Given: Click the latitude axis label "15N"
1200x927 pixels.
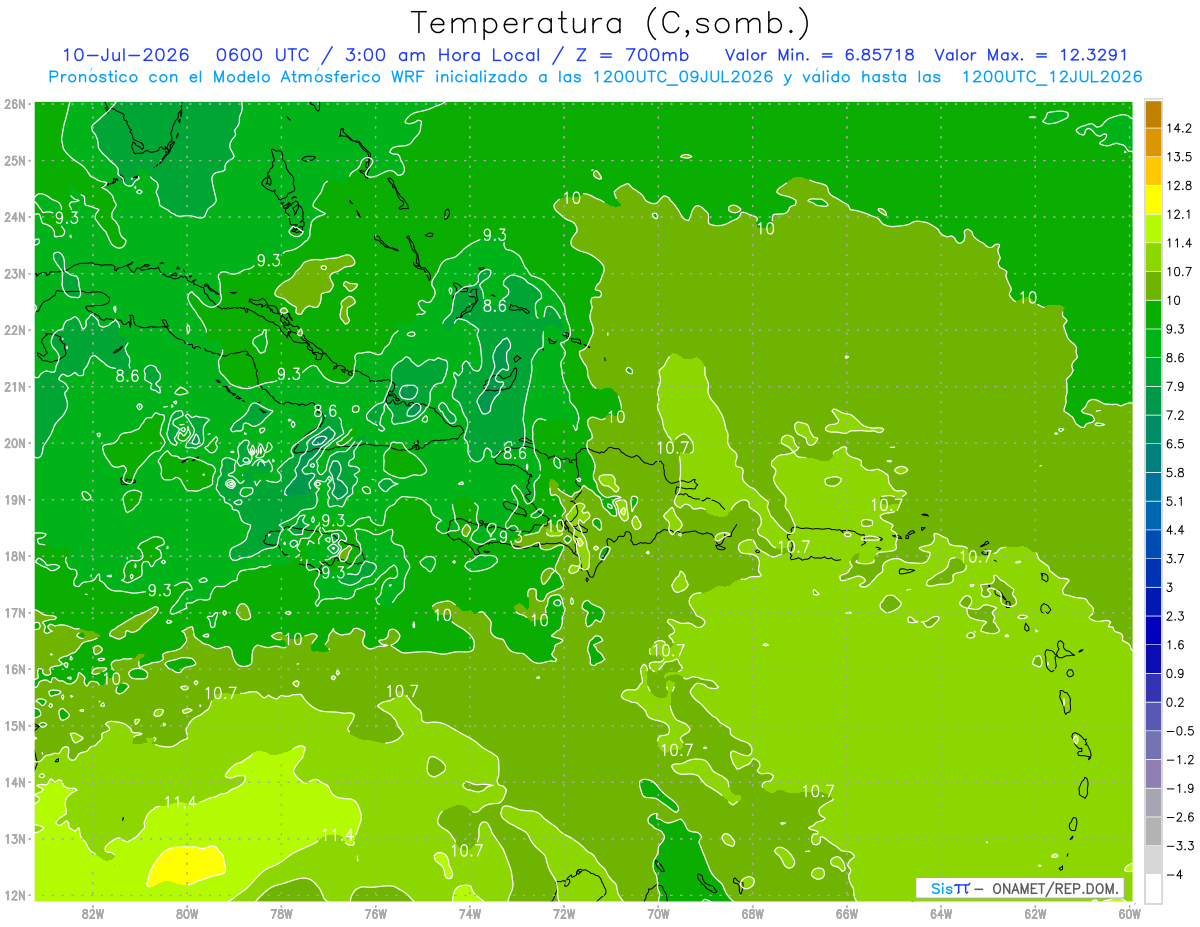Looking at the screenshot, I should [14, 725].
